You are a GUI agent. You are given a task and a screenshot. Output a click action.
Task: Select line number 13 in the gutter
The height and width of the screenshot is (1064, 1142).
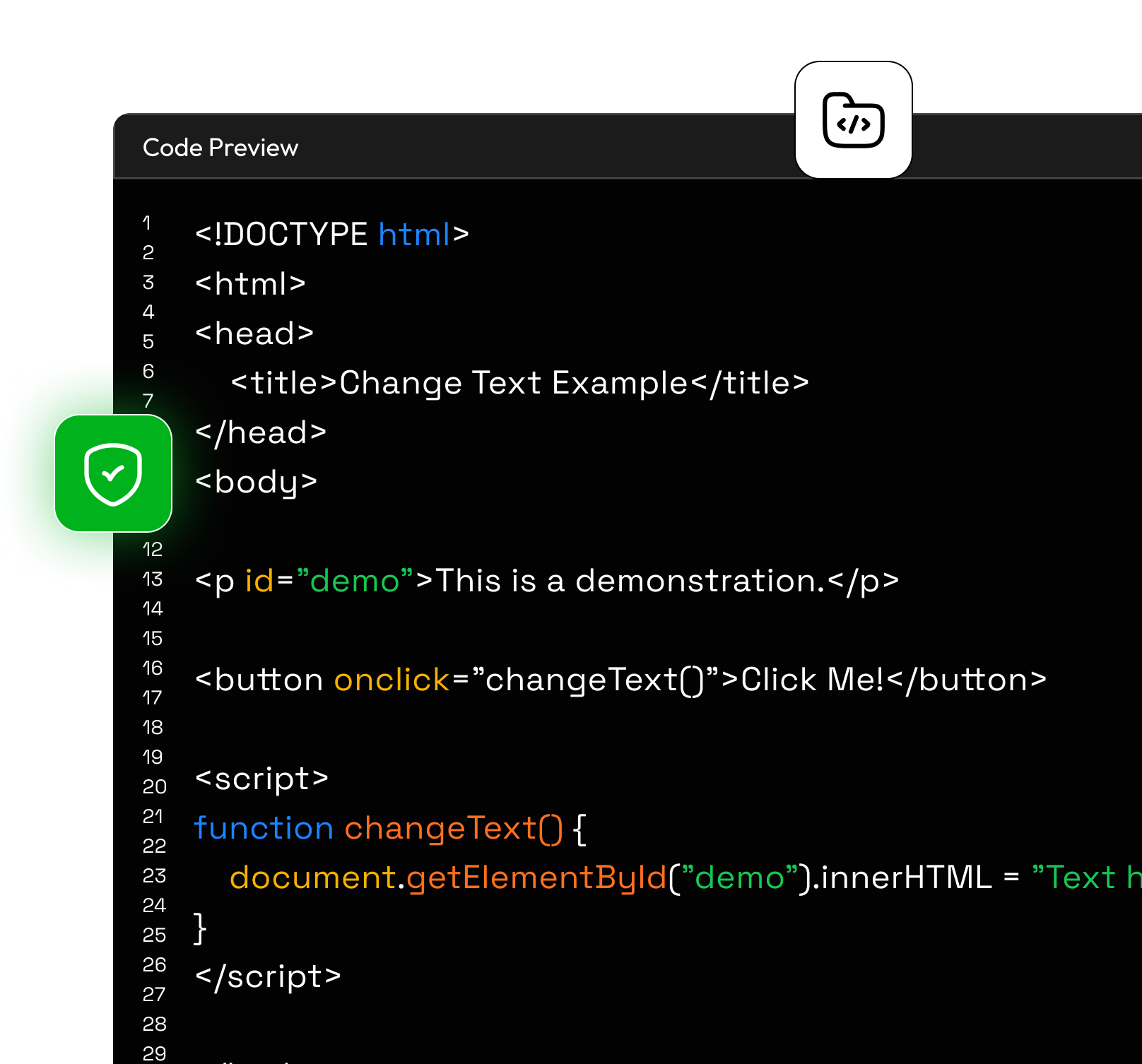coord(153,579)
